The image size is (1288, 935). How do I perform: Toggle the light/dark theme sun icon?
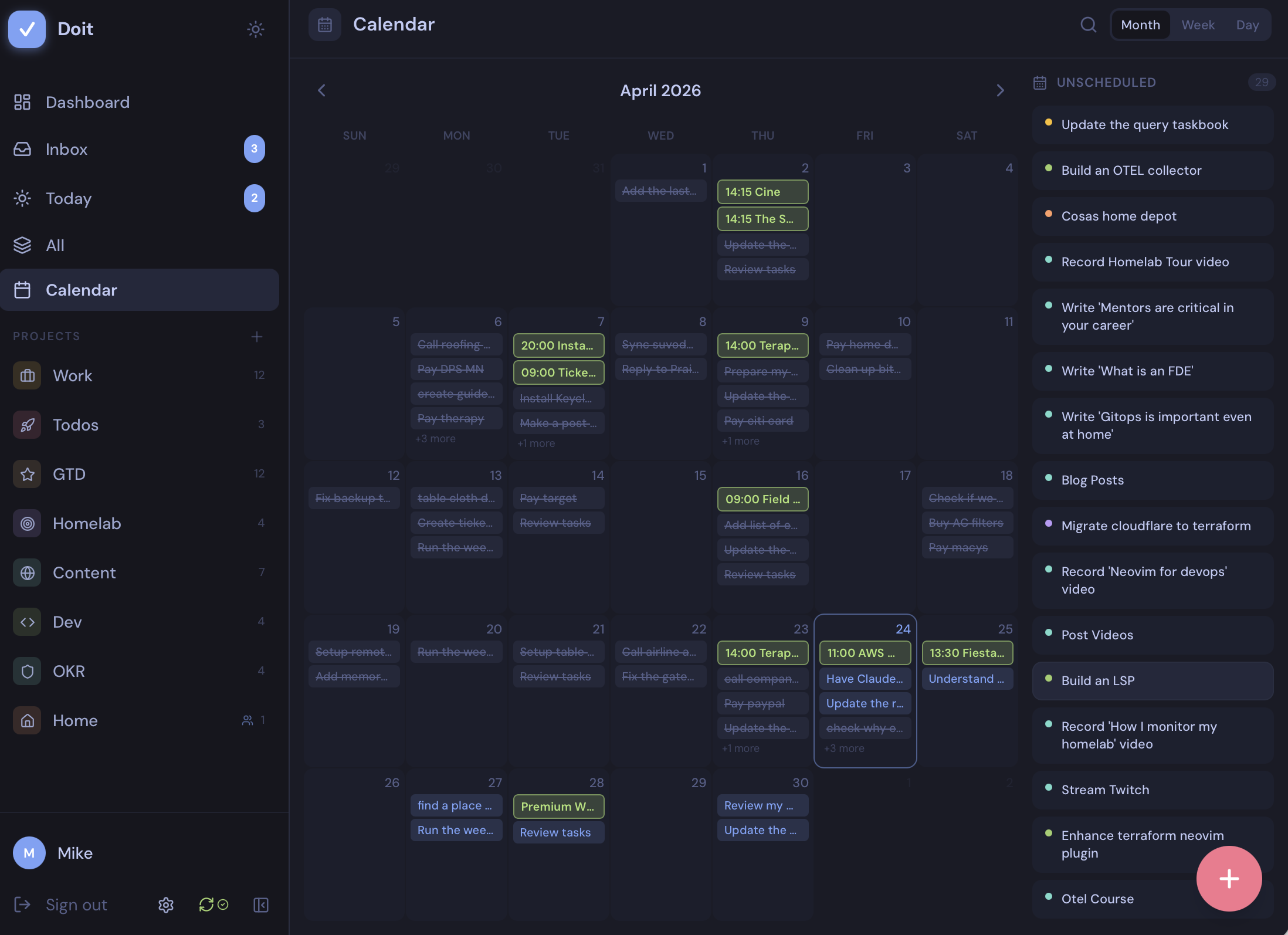(x=255, y=29)
